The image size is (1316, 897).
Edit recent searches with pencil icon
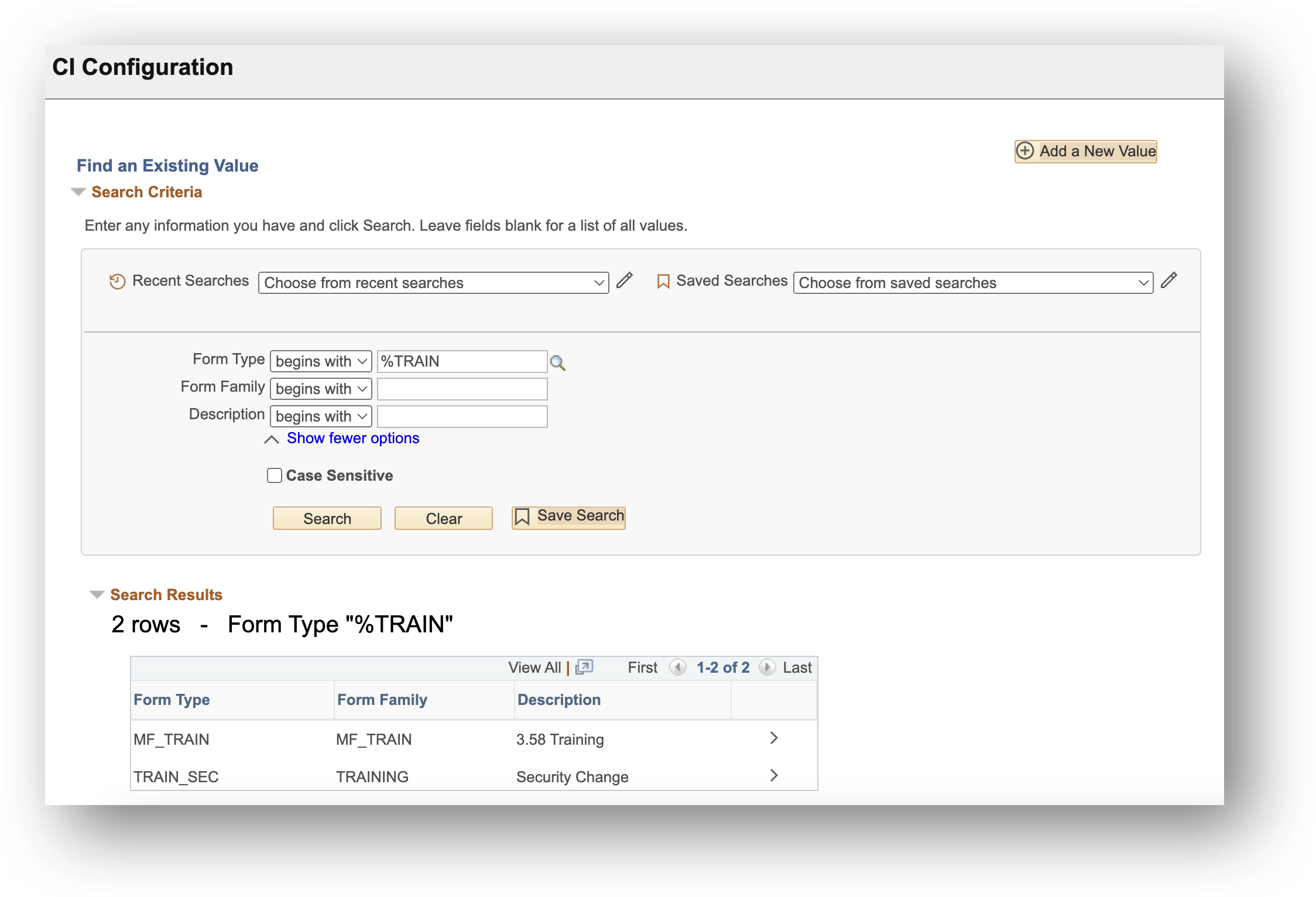point(625,280)
